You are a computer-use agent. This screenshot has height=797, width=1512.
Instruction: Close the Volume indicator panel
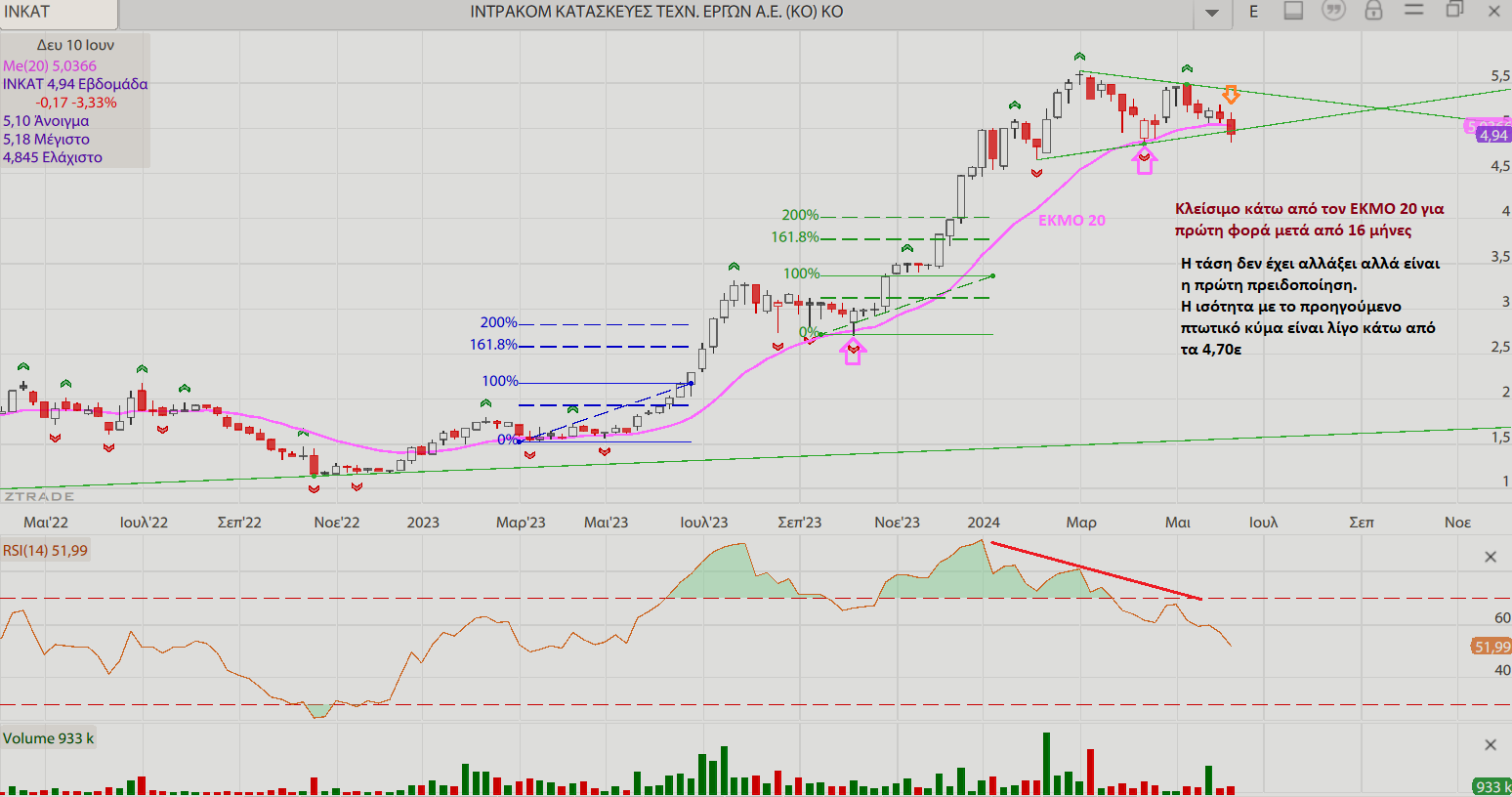[1491, 745]
